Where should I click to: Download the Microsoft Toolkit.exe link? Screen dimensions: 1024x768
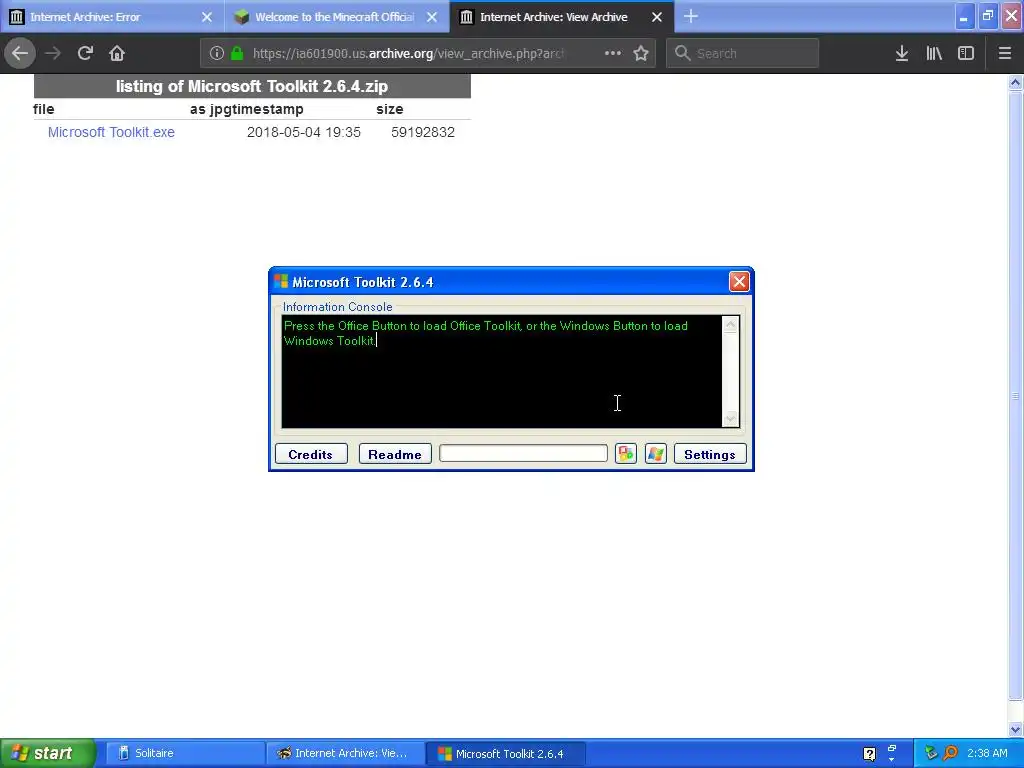pyautogui.click(x=111, y=132)
